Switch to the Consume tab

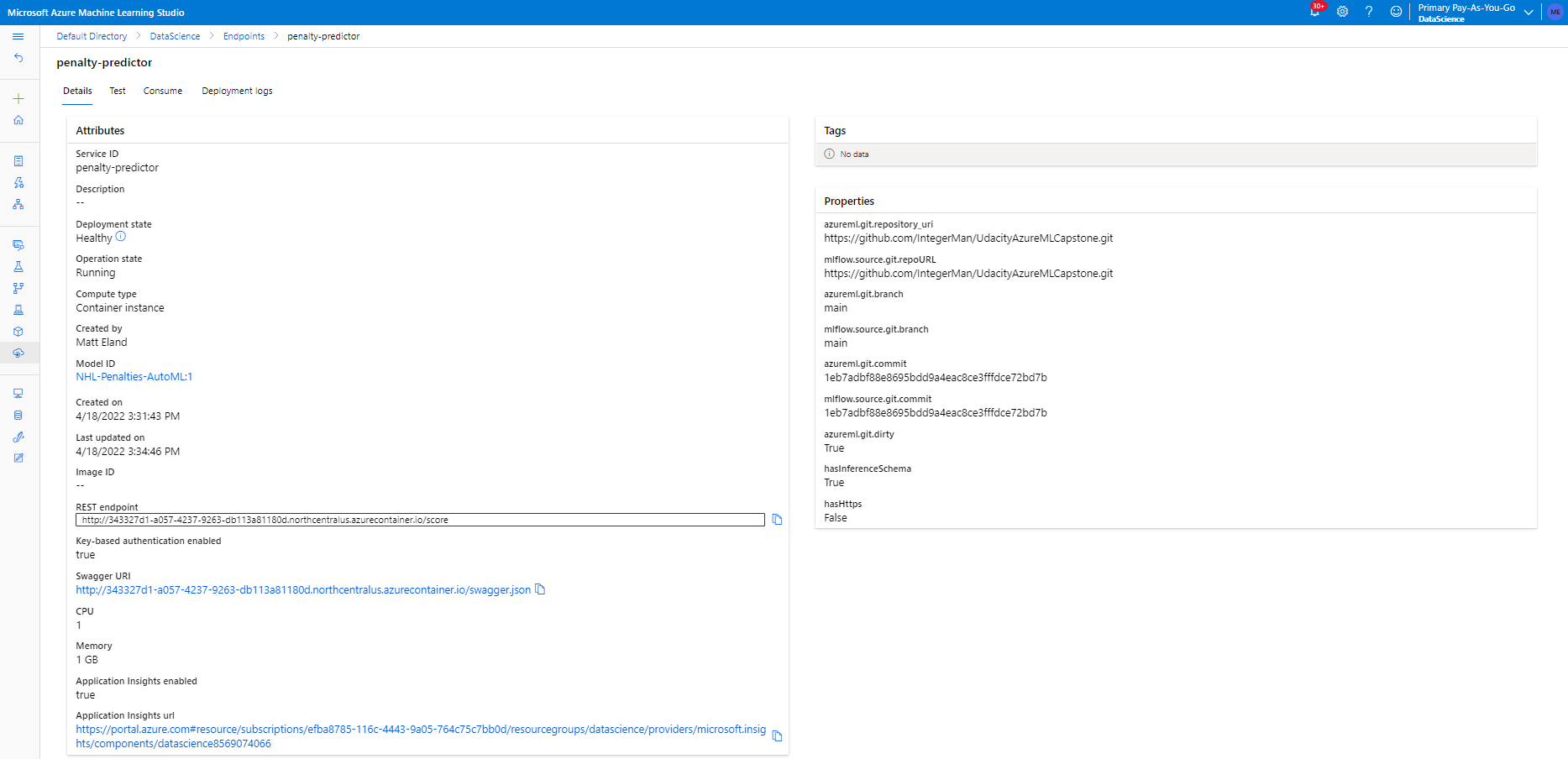click(163, 91)
